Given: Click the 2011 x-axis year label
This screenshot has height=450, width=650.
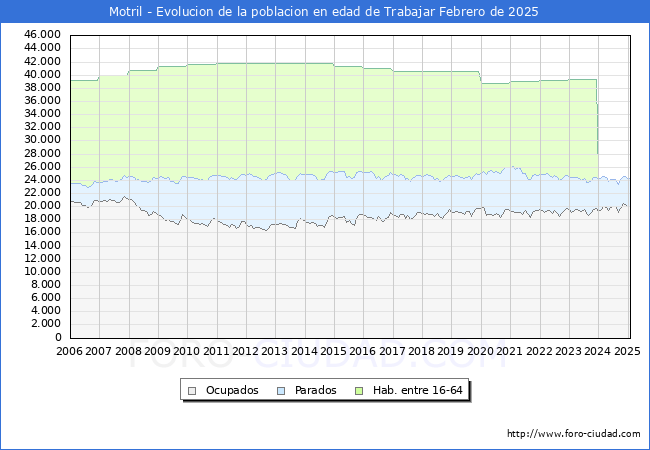Looking at the screenshot, I should pyautogui.click(x=216, y=351).
